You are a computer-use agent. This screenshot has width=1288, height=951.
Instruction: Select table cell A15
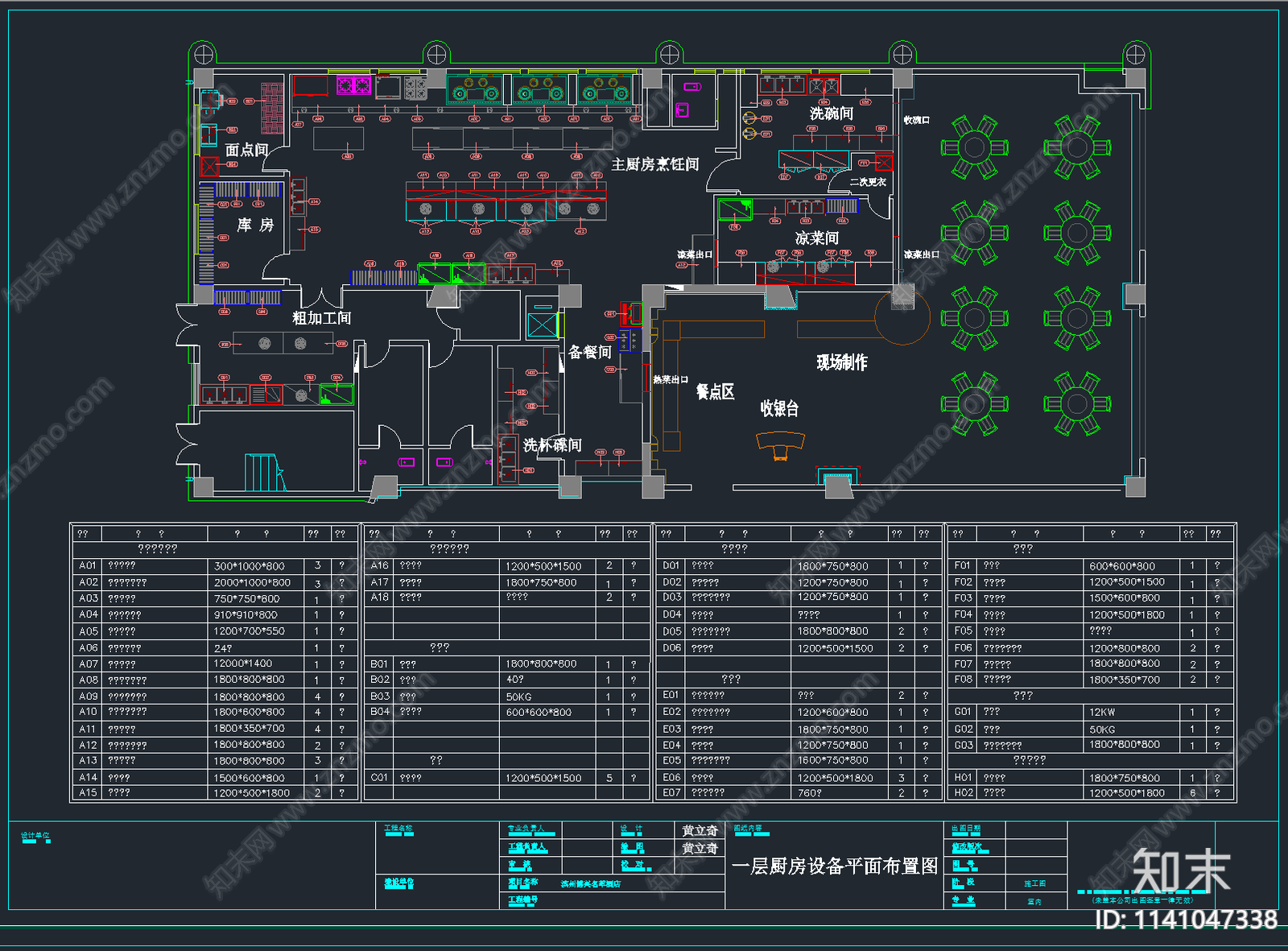[x=88, y=792]
